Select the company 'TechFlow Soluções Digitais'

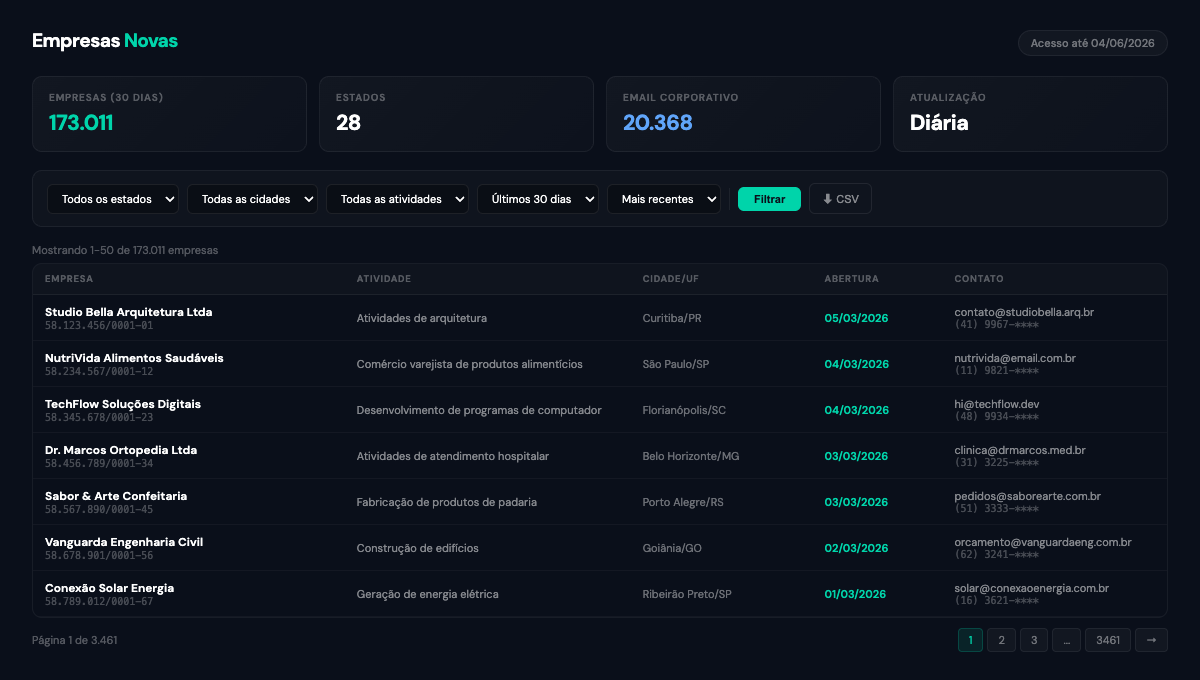pos(123,404)
